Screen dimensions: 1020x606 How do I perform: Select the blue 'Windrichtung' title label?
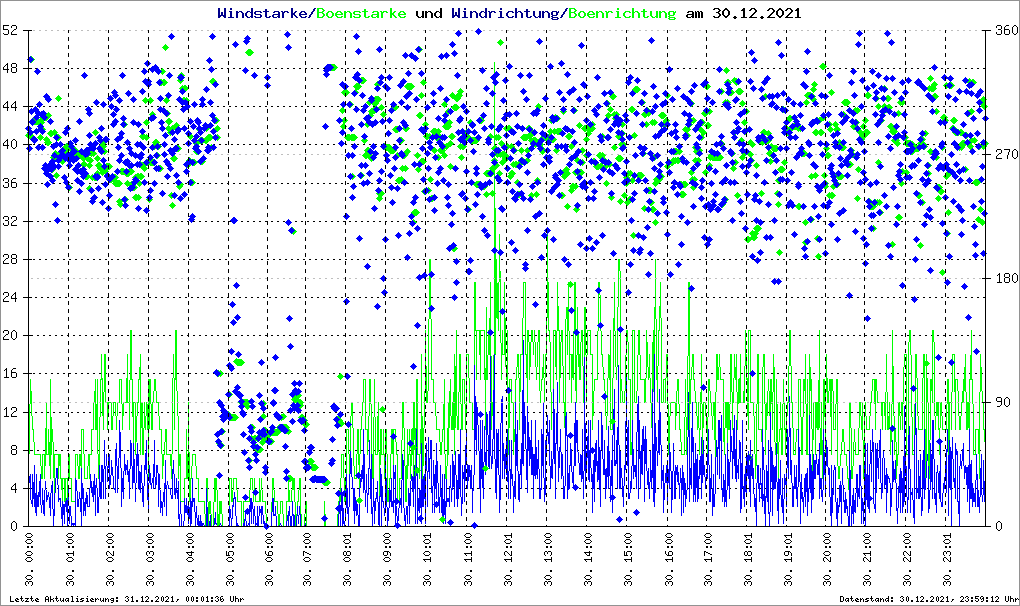point(506,13)
